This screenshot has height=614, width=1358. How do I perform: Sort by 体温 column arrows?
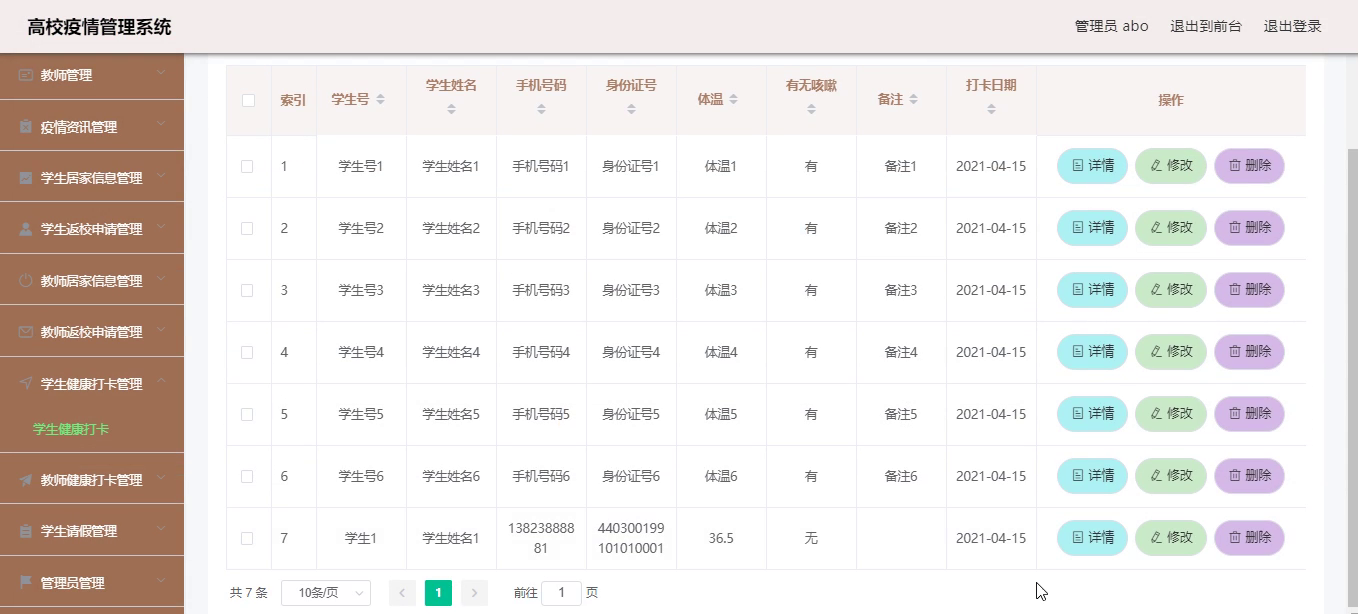[x=733, y=100]
